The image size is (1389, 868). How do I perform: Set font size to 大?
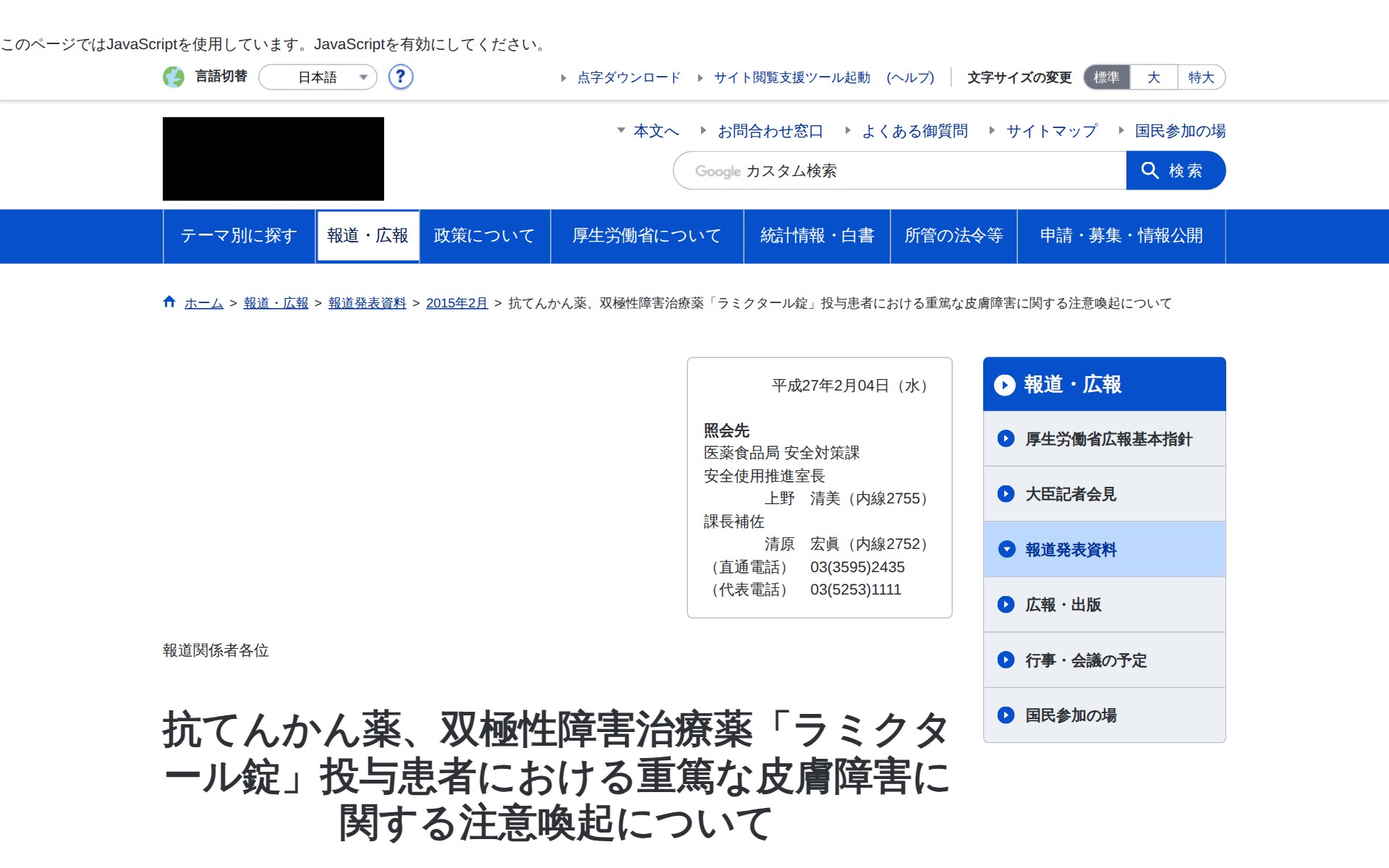pos(1153,77)
